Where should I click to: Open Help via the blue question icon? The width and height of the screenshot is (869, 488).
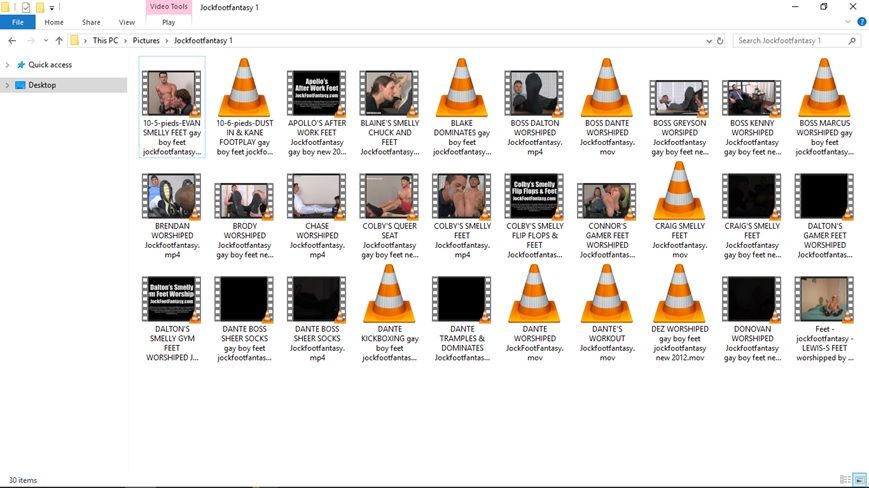point(862,22)
